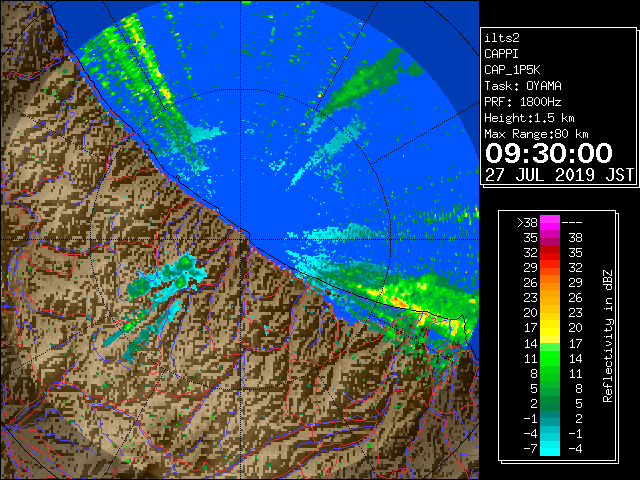Pick the orange 26-29 dBZ swatch

(550, 283)
